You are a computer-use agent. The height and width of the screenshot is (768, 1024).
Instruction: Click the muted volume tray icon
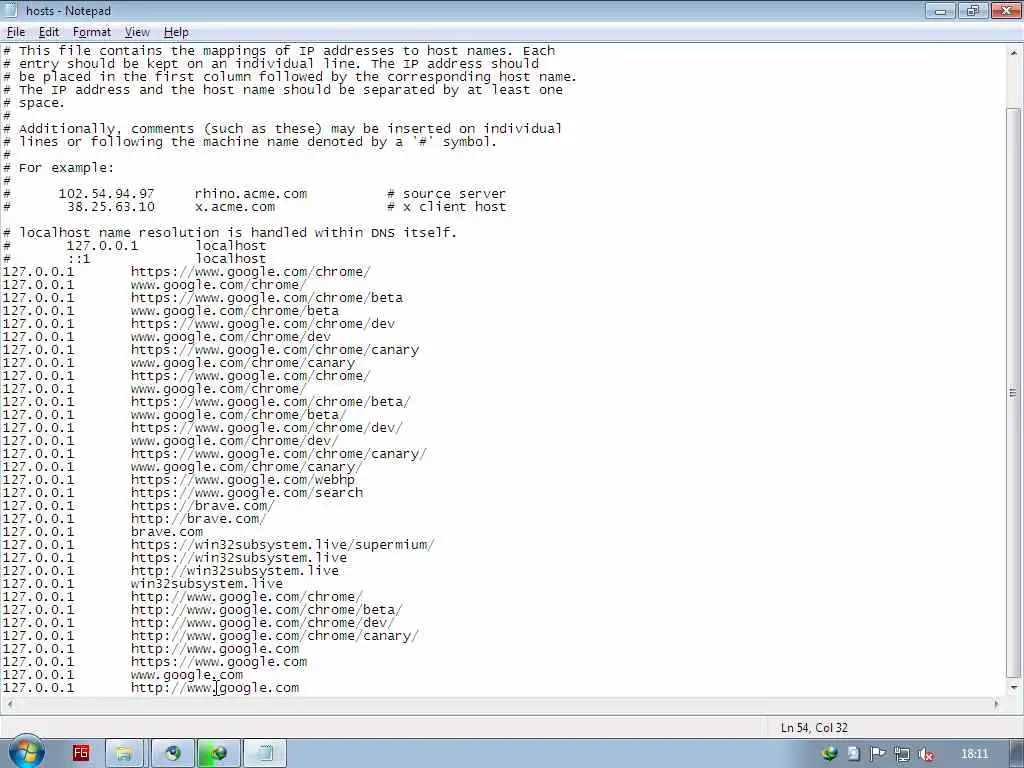[x=925, y=754]
